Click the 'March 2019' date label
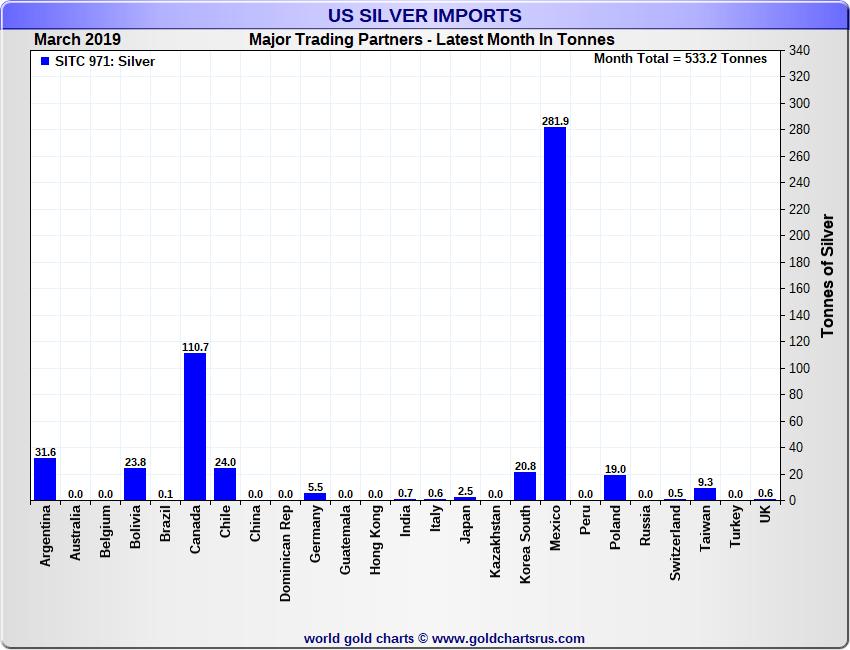The image size is (850, 650). coord(78,40)
